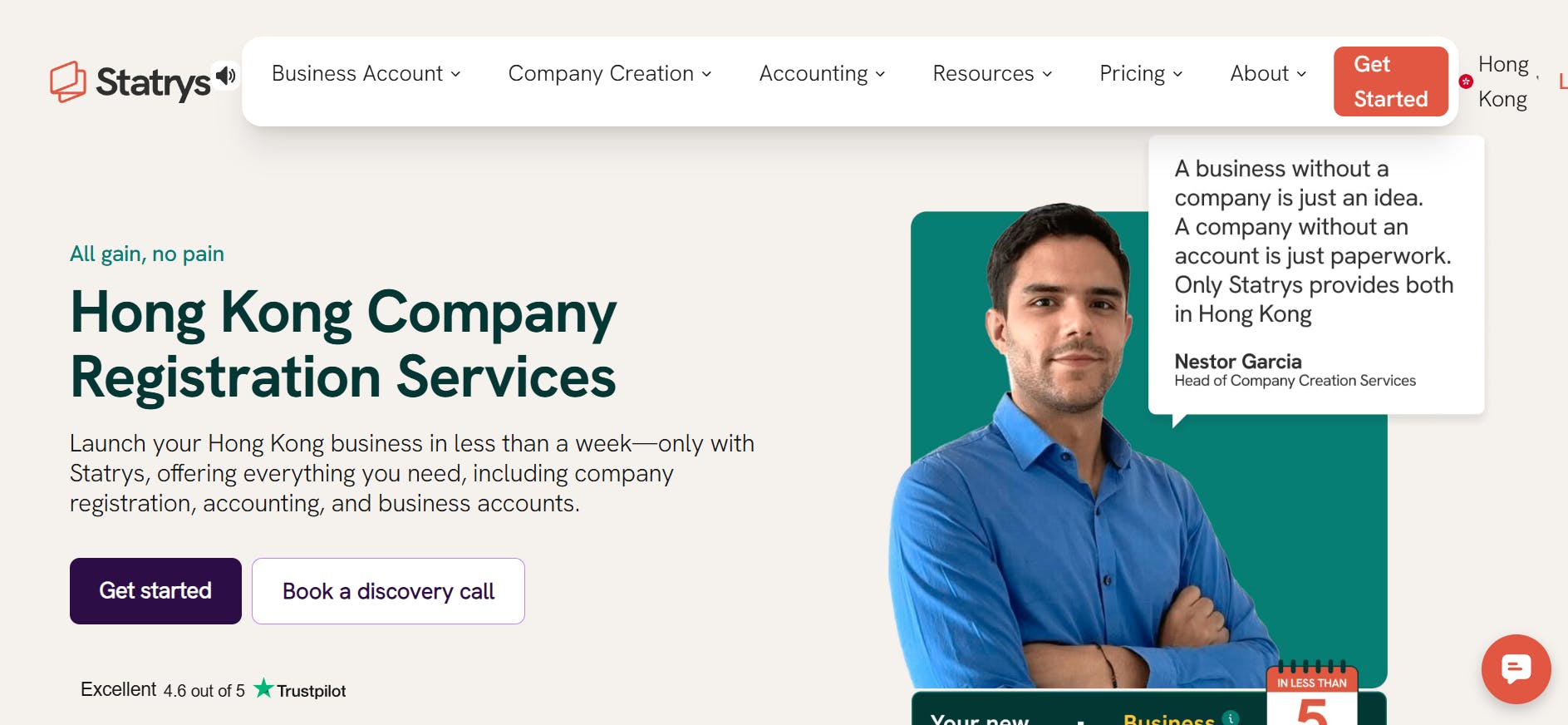
Task: Open the Pricing menu
Action: [x=1140, y=74]
